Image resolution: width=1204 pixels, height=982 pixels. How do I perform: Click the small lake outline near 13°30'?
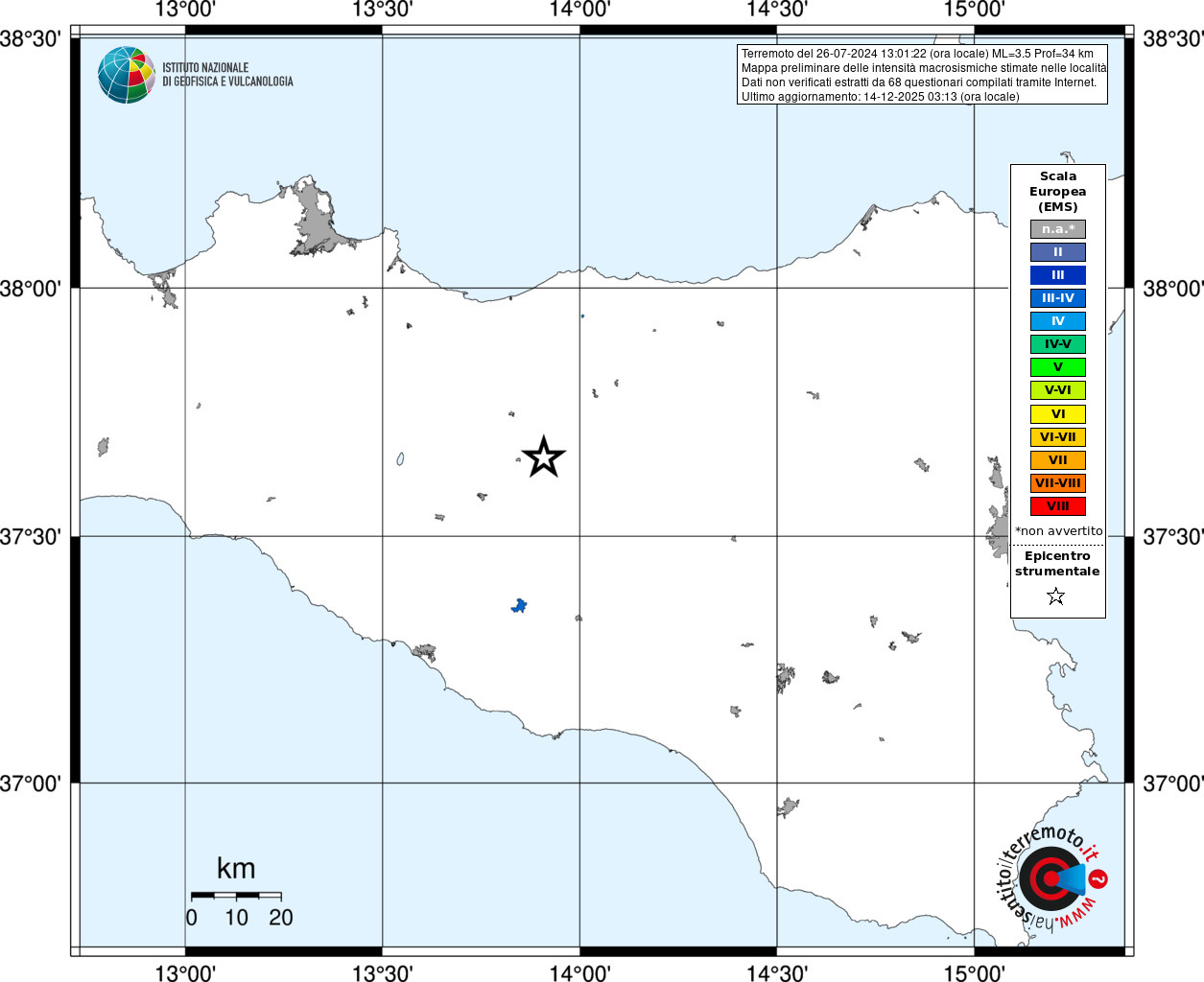pos(400,459)
